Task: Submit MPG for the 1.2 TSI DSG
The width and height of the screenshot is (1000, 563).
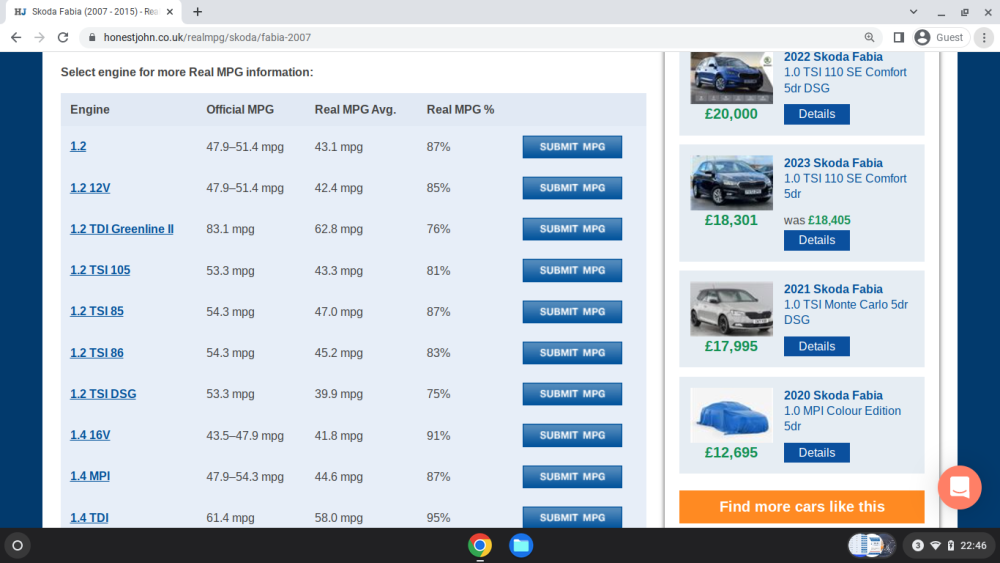Action: point(572,394)
